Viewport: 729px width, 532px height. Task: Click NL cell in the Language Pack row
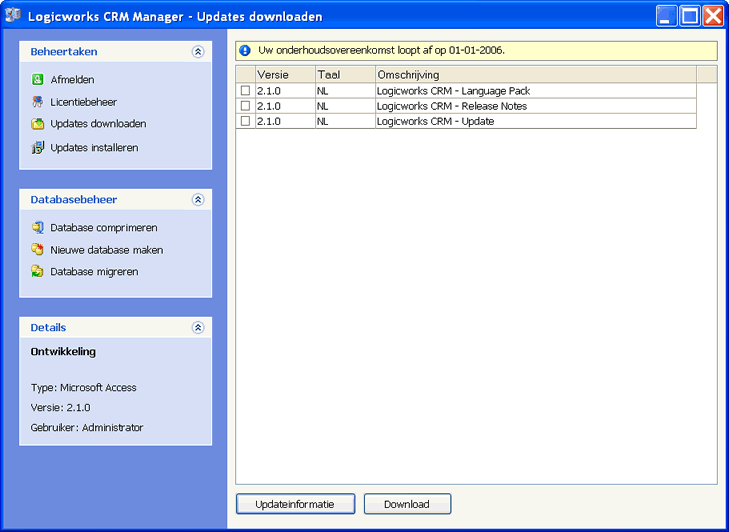pyautogui.click(x=345, y=91)
